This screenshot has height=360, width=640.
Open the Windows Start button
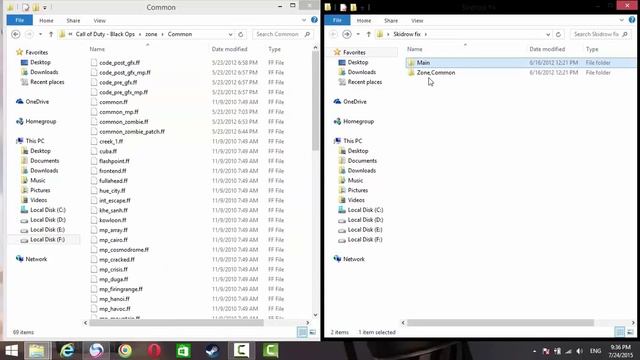tap(11, 351)
